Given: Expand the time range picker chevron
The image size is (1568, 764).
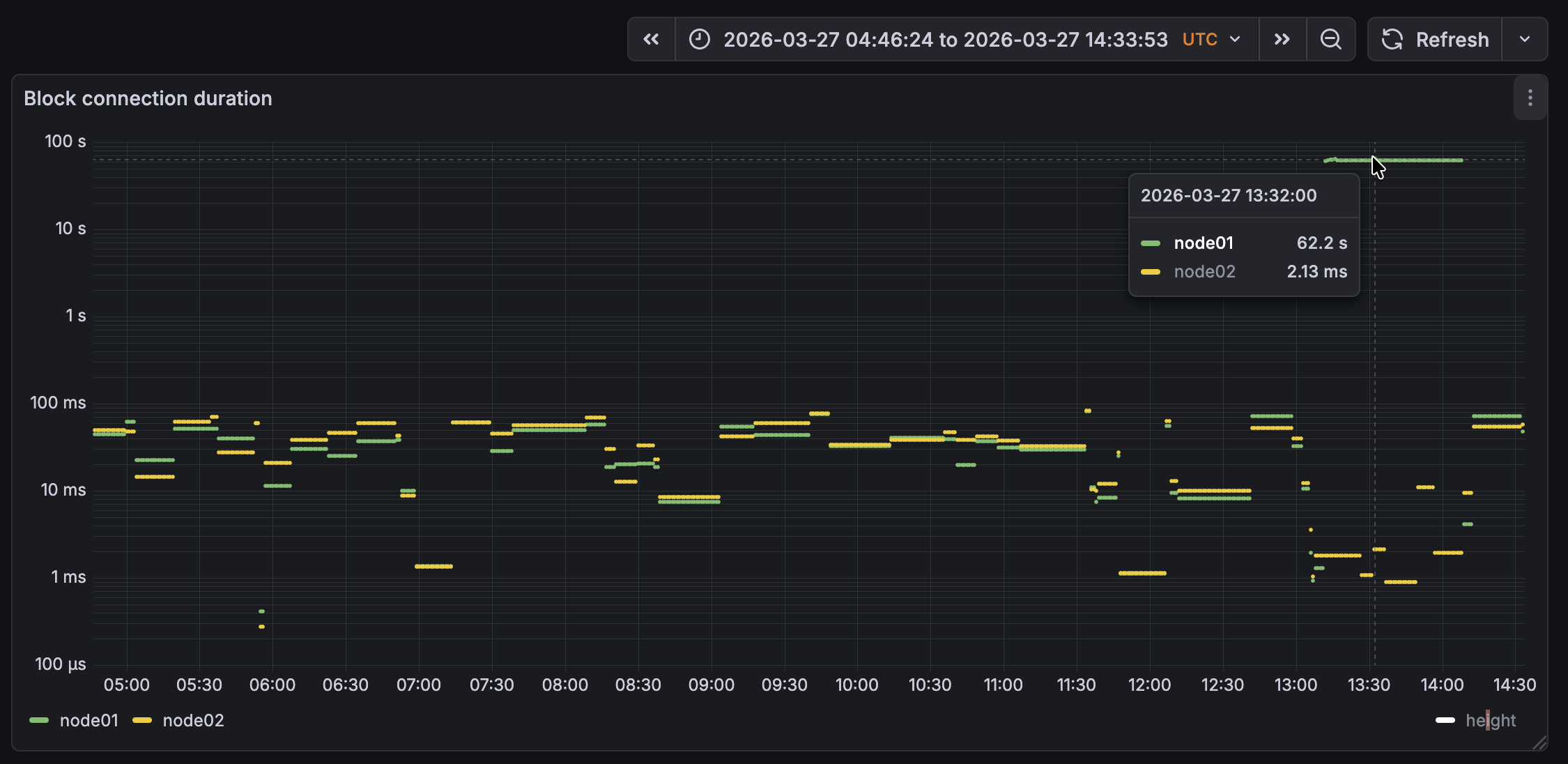Looking at the screenshot, I should (1236, 40).
